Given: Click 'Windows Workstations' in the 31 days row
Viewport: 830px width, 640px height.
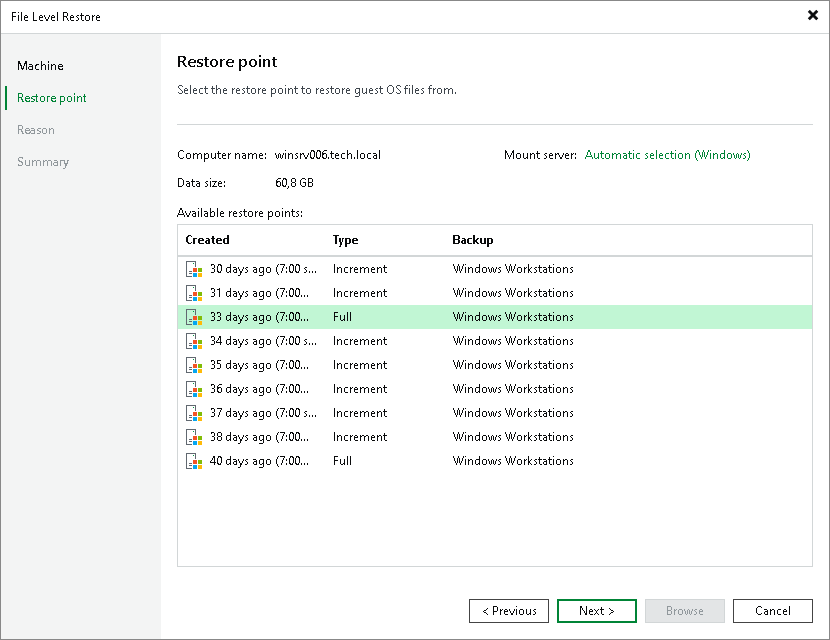Looking at the screenshot, I should (513, 293).
